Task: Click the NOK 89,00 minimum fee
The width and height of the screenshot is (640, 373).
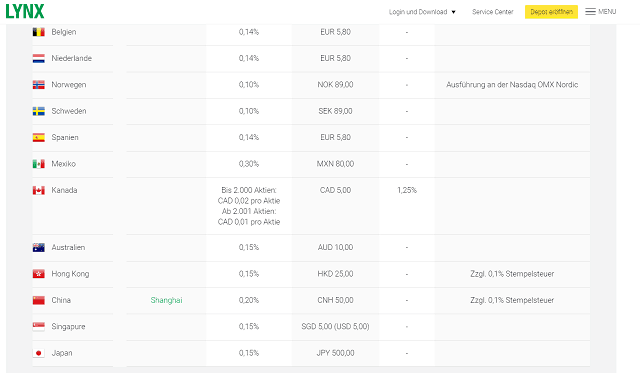Action: click(x=336, y=85)
